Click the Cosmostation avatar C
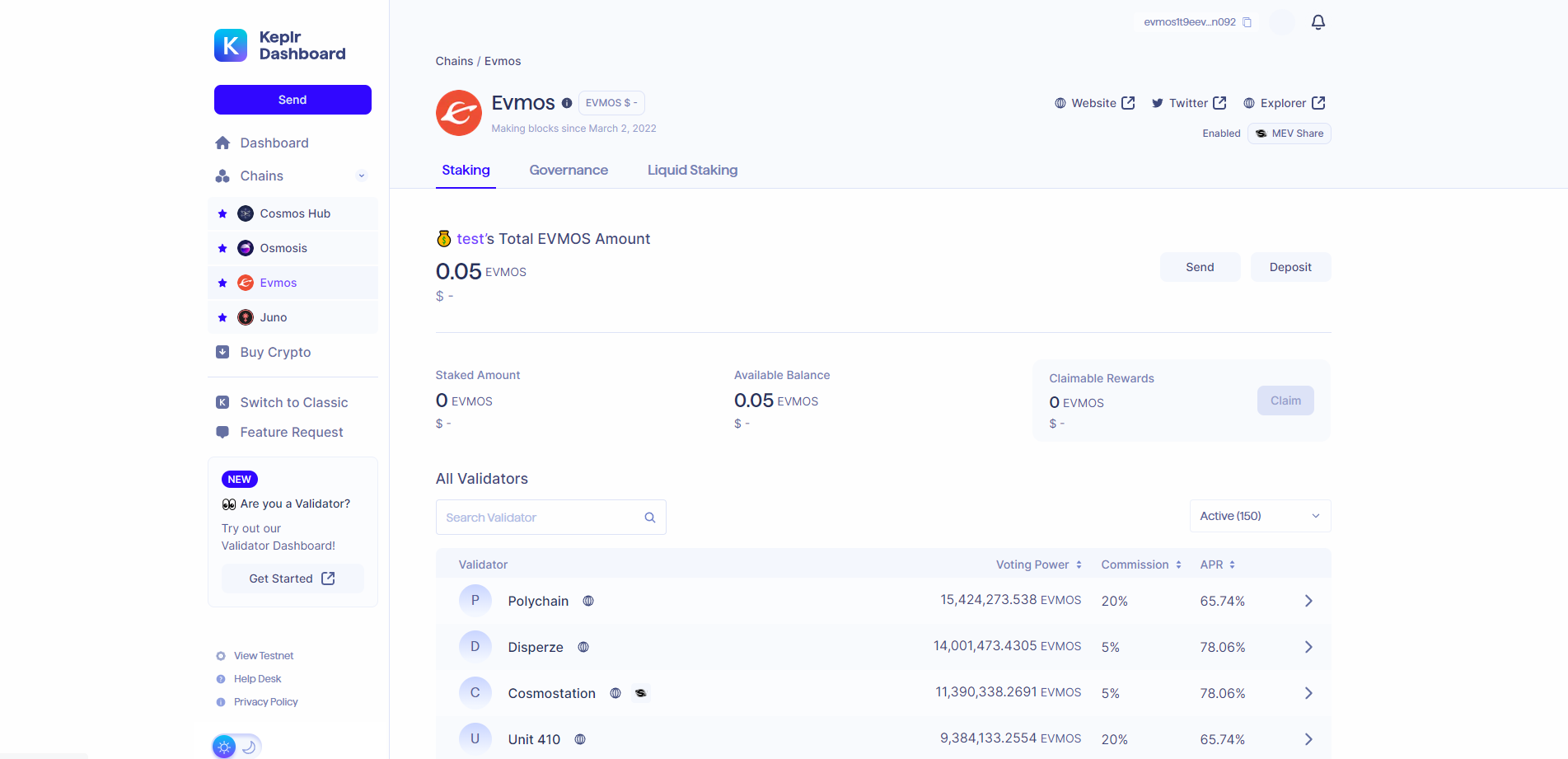Image resolution: width=1568 pixels, height=759 pixels. [475, 693]
